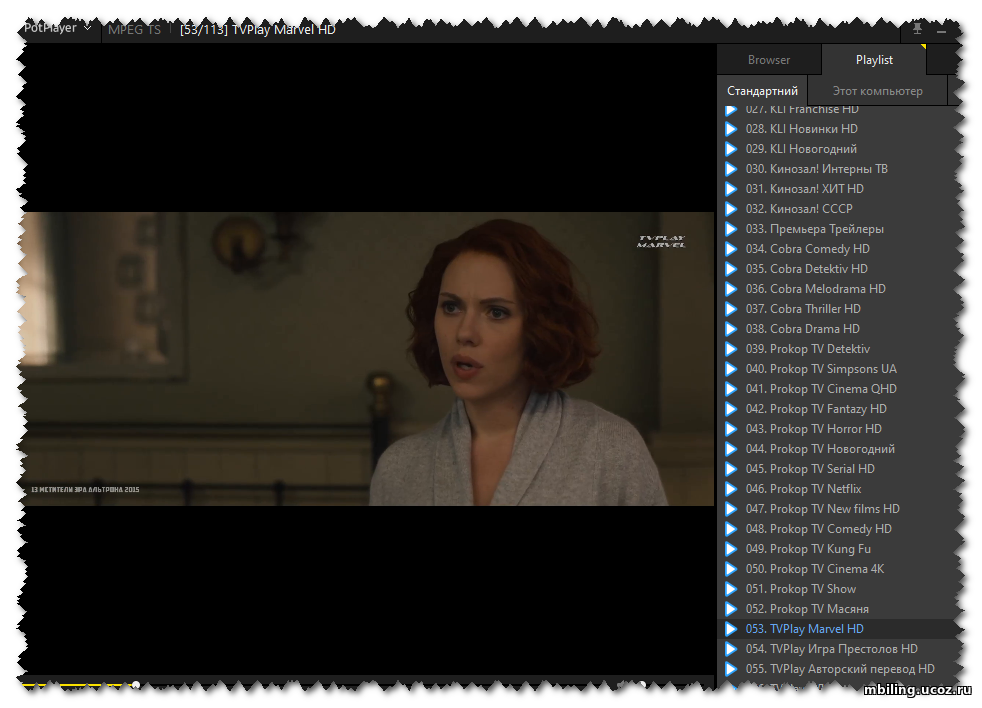This screenshot has height=708, width=982.
Task: Open the PotPlayer main menu dropdown
Action: [x=58, y=28]
